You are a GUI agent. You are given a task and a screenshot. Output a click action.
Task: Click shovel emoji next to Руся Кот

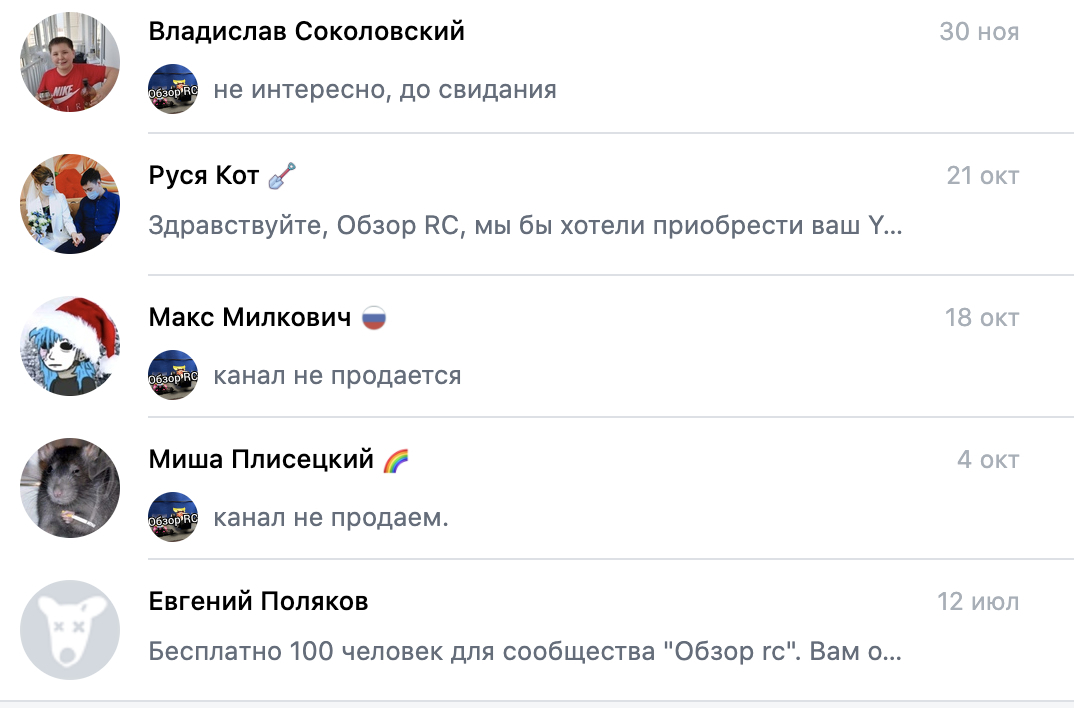pos(283,176)
